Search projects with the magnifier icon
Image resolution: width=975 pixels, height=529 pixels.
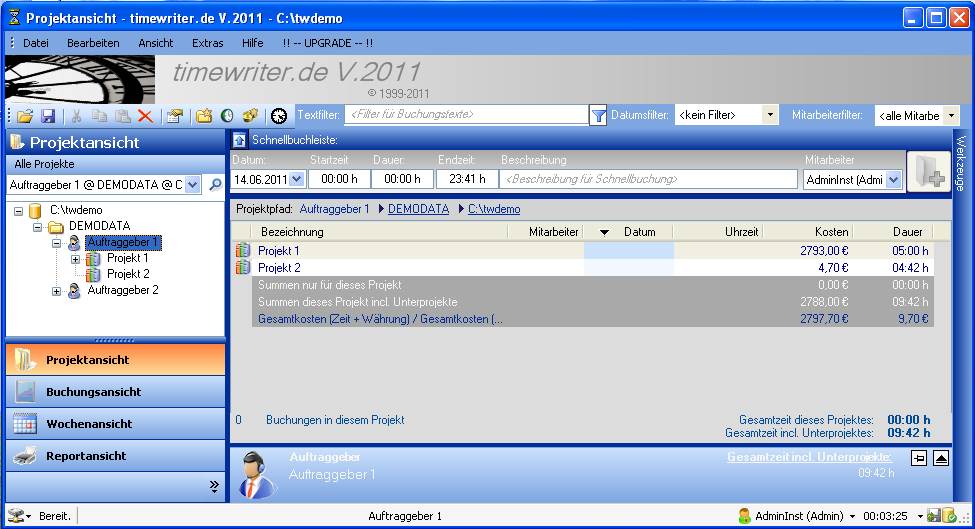click(x=215, y=185)
